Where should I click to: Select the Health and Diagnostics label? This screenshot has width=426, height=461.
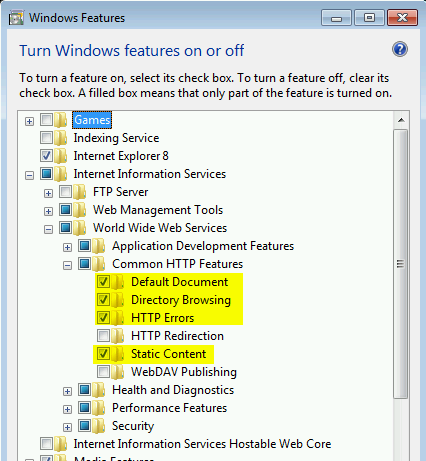[x=173, y=390]
